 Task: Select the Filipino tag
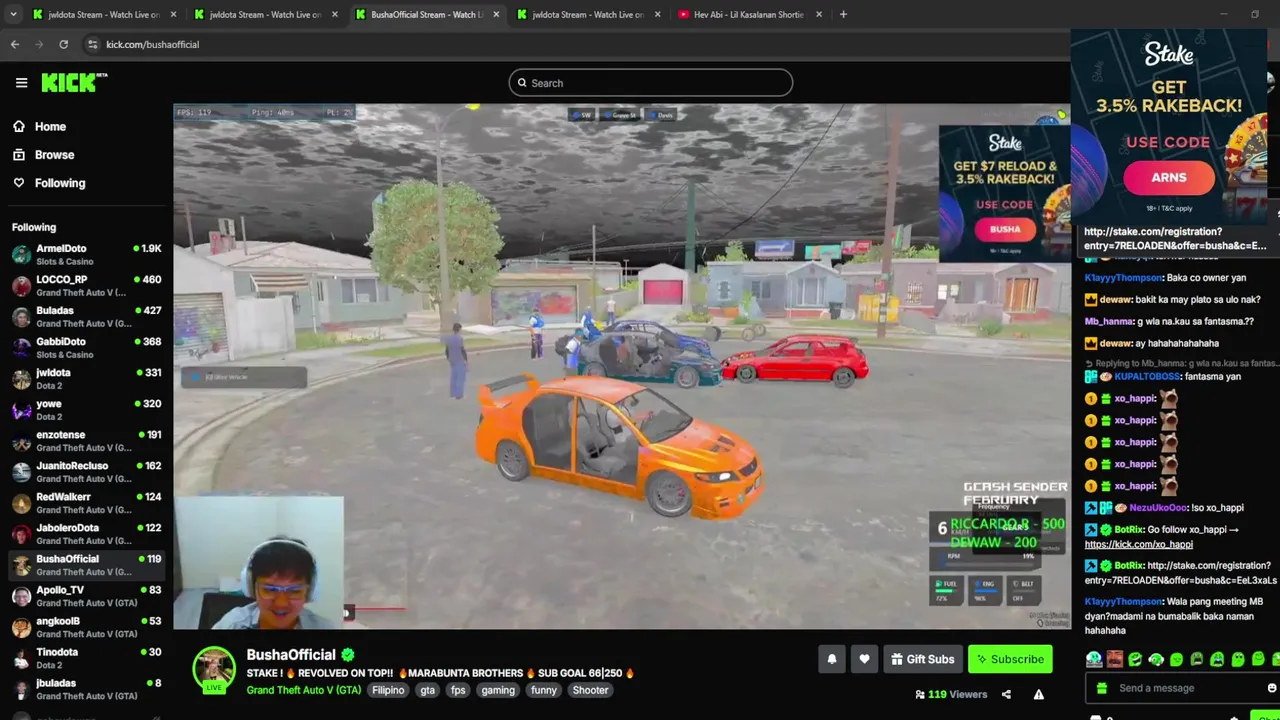coord(388,690)
